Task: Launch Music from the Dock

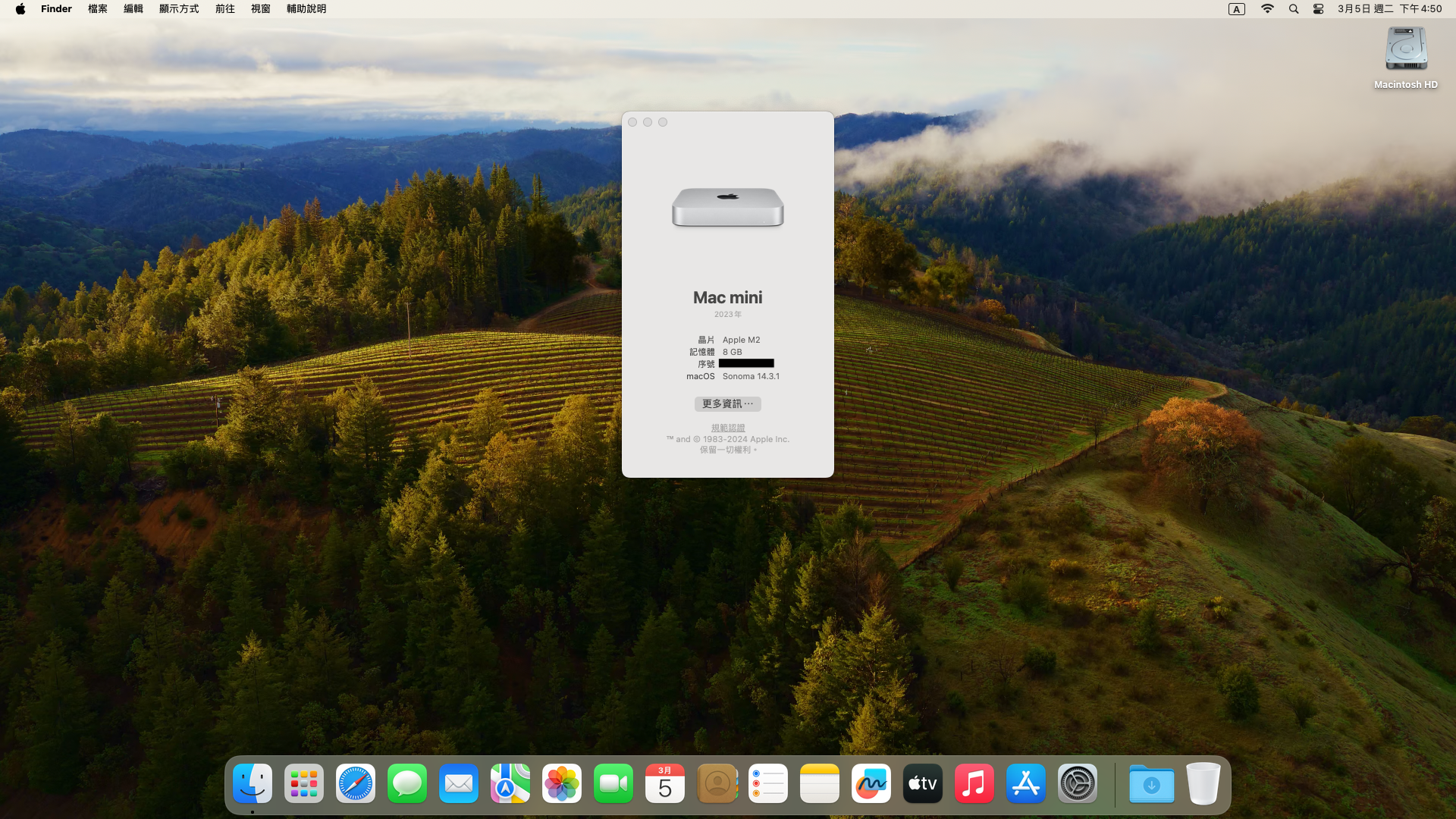Action: [974, 783]
